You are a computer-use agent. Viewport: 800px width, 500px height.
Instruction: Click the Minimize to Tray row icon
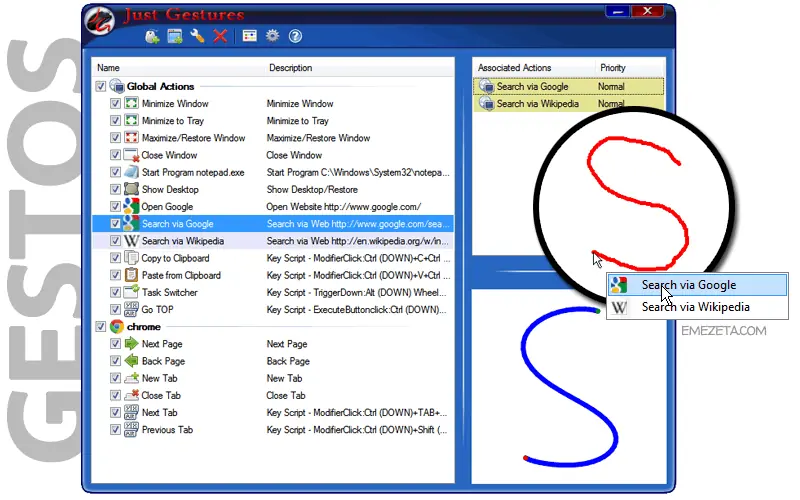(x=131, y=120)
